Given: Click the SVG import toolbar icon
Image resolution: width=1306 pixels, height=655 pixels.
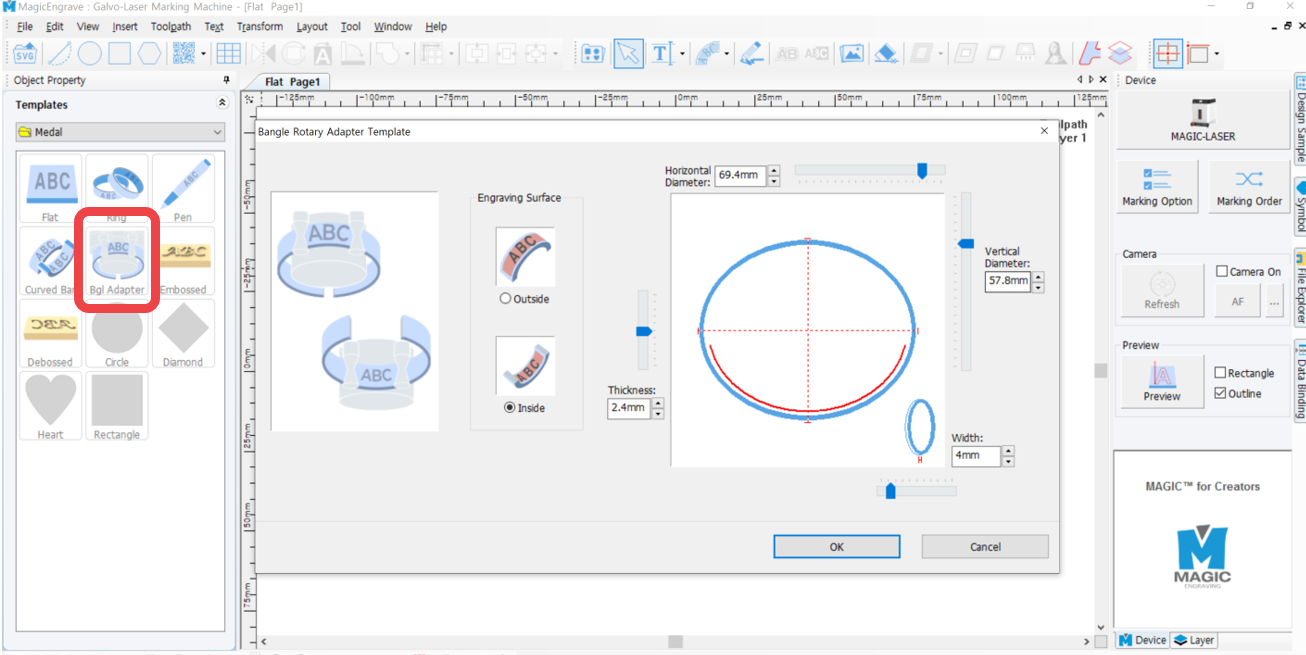Looking at the screenshot, I should [x=25, y=53].
